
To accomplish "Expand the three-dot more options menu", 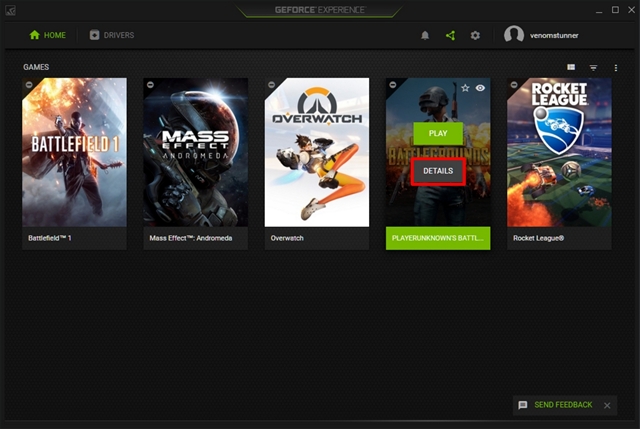I will click(x=616, y=67).
